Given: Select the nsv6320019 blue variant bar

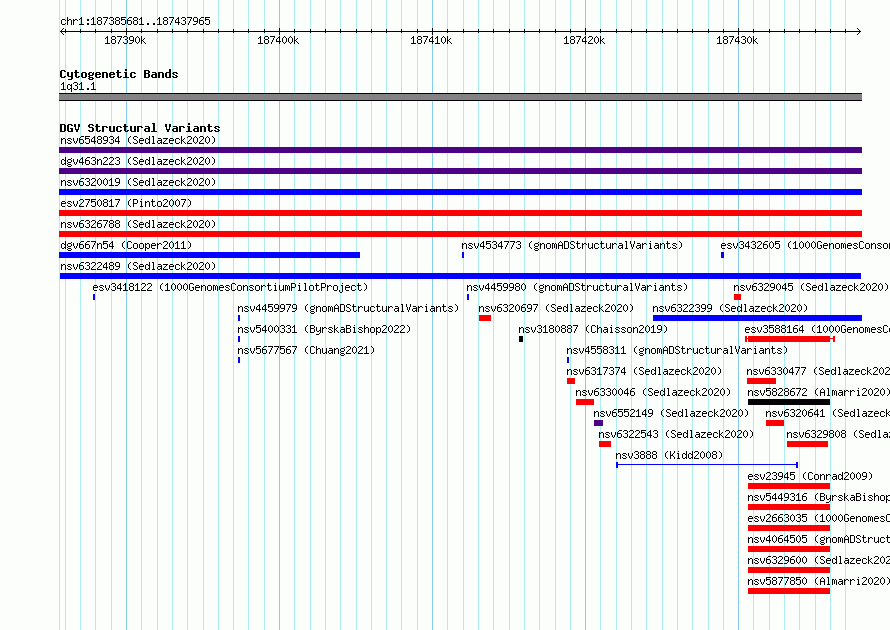Looking at the screenshot, I should click(x=460, y=192).
